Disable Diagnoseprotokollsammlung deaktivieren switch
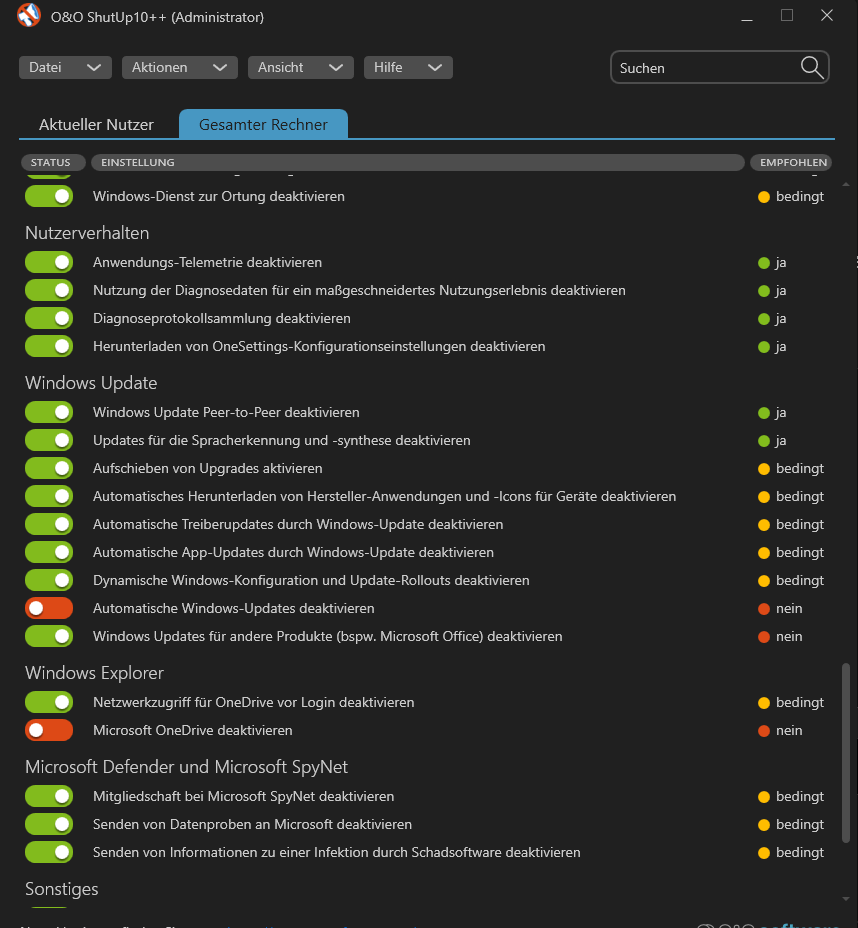858x928 pixels. click(x=49, y=318)
